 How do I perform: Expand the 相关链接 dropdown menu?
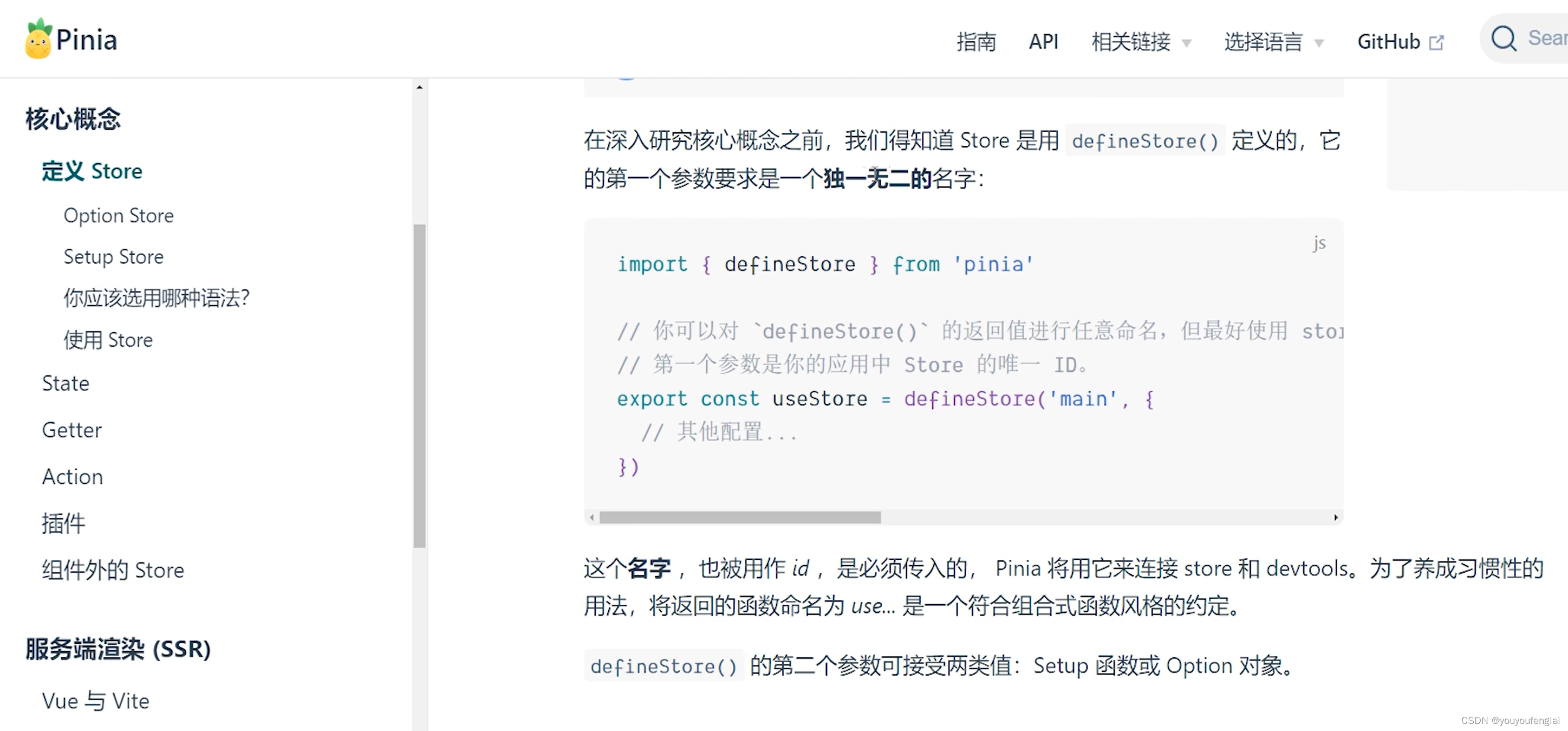tap(1141, 41)
